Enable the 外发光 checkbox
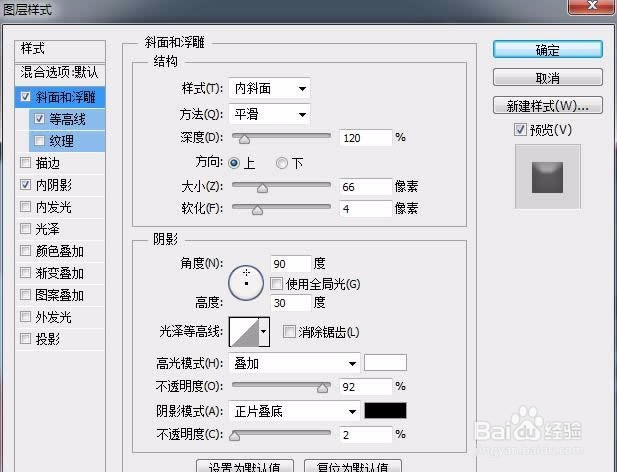617x472 pixels. [25, 317]
